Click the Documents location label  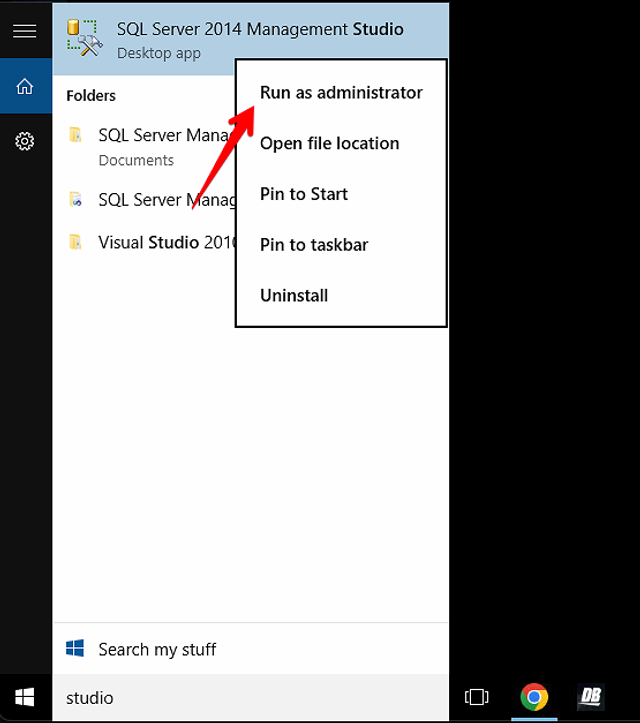(x=136, y=160)
